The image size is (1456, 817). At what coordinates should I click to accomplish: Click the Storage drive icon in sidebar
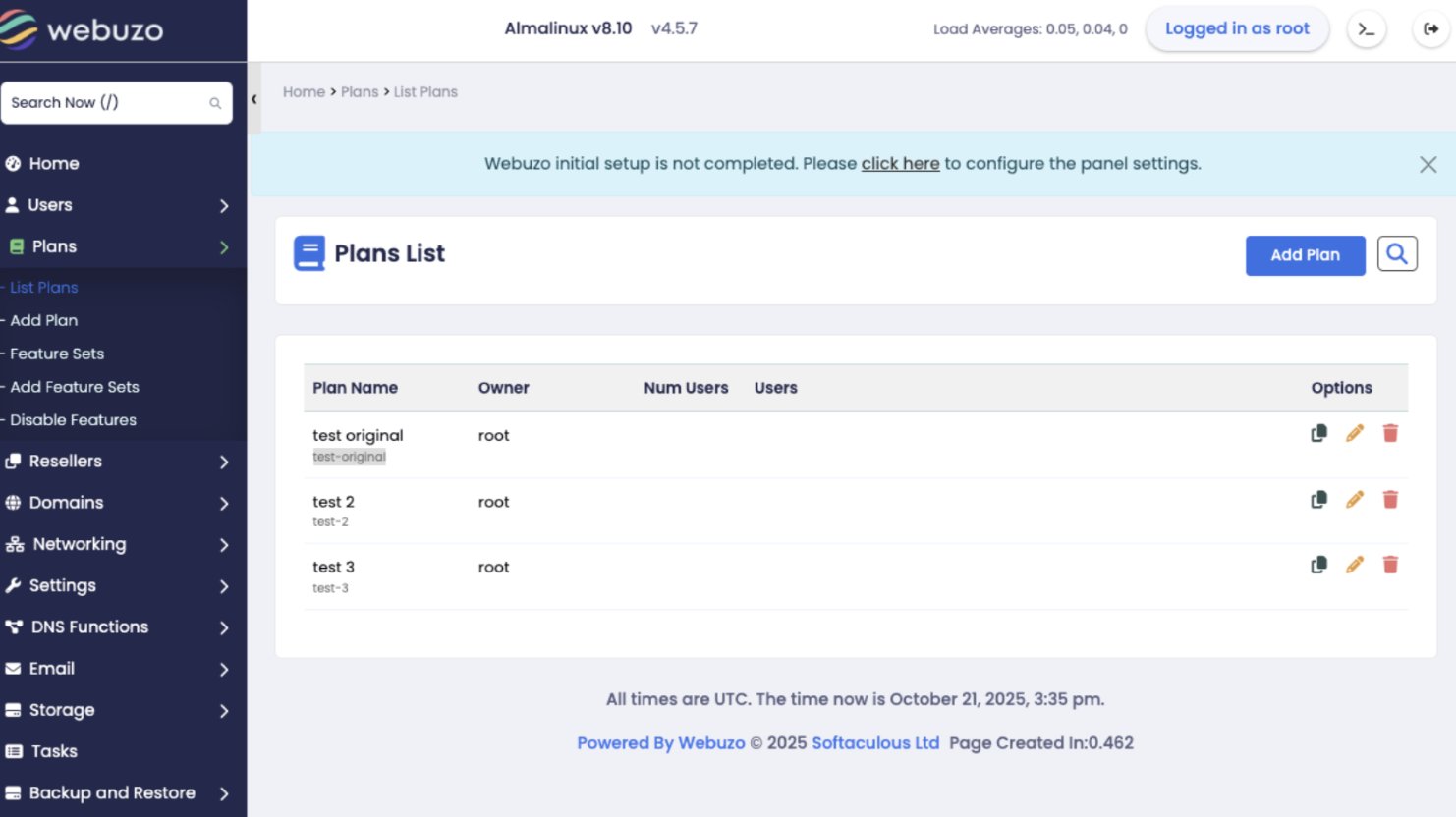click(x=13, y=710)
